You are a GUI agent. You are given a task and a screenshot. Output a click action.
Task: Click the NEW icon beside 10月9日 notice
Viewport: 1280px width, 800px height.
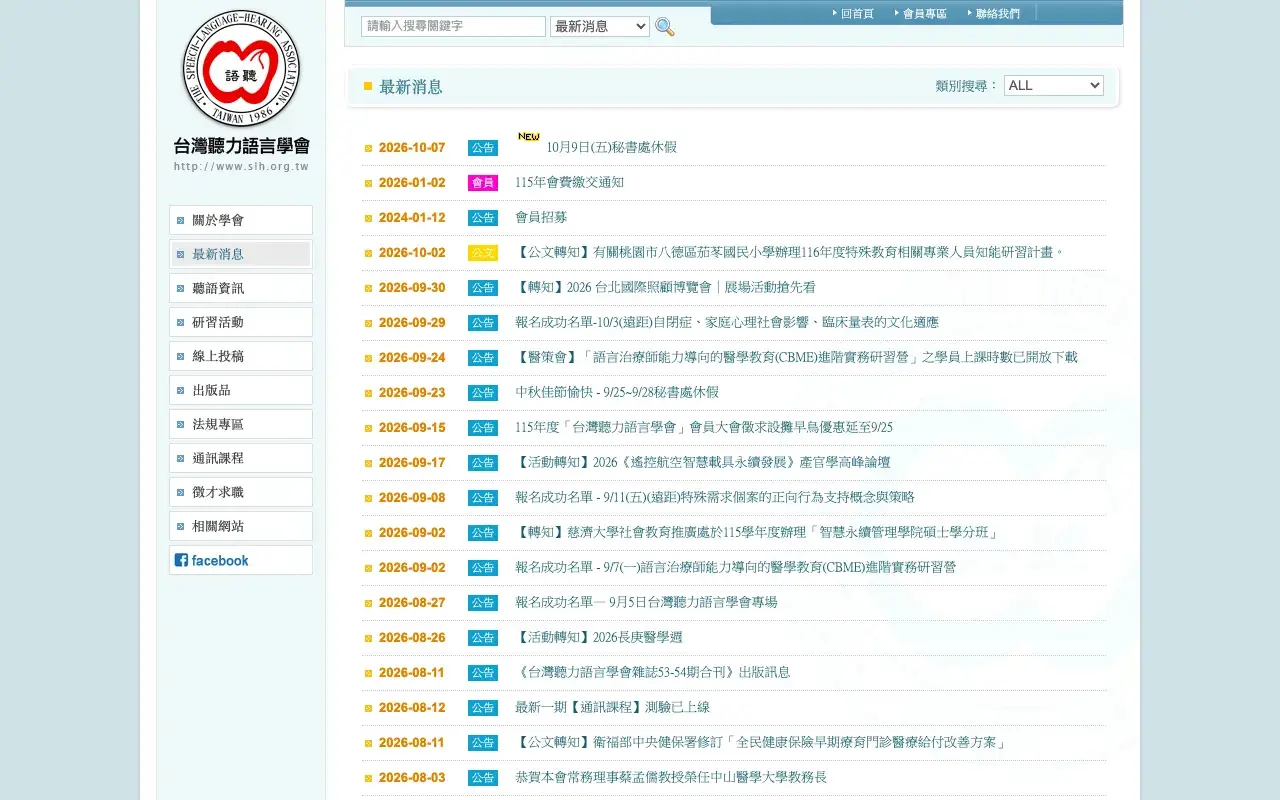529,137
